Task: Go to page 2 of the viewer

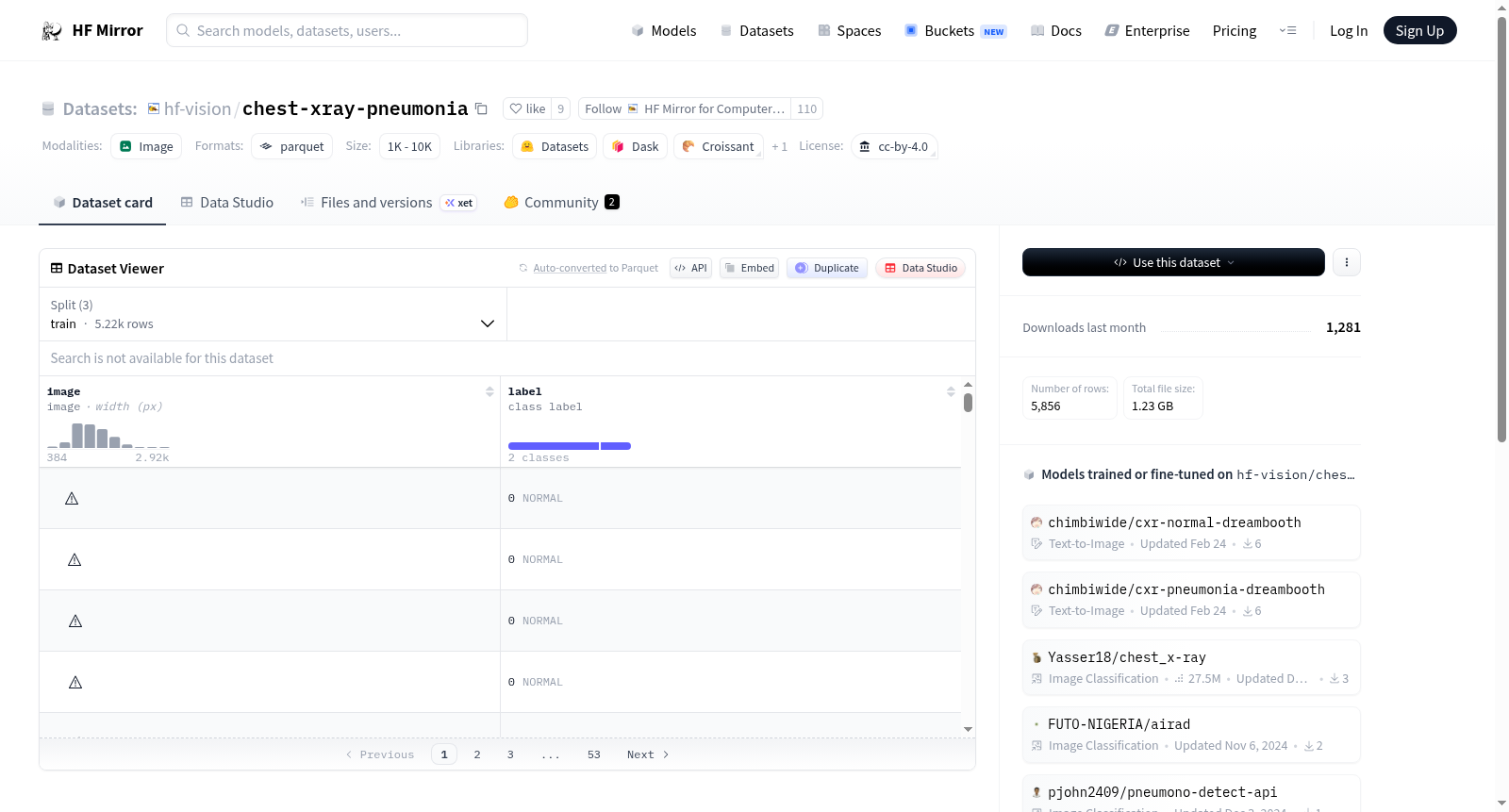Action: (x=477, y=754)
